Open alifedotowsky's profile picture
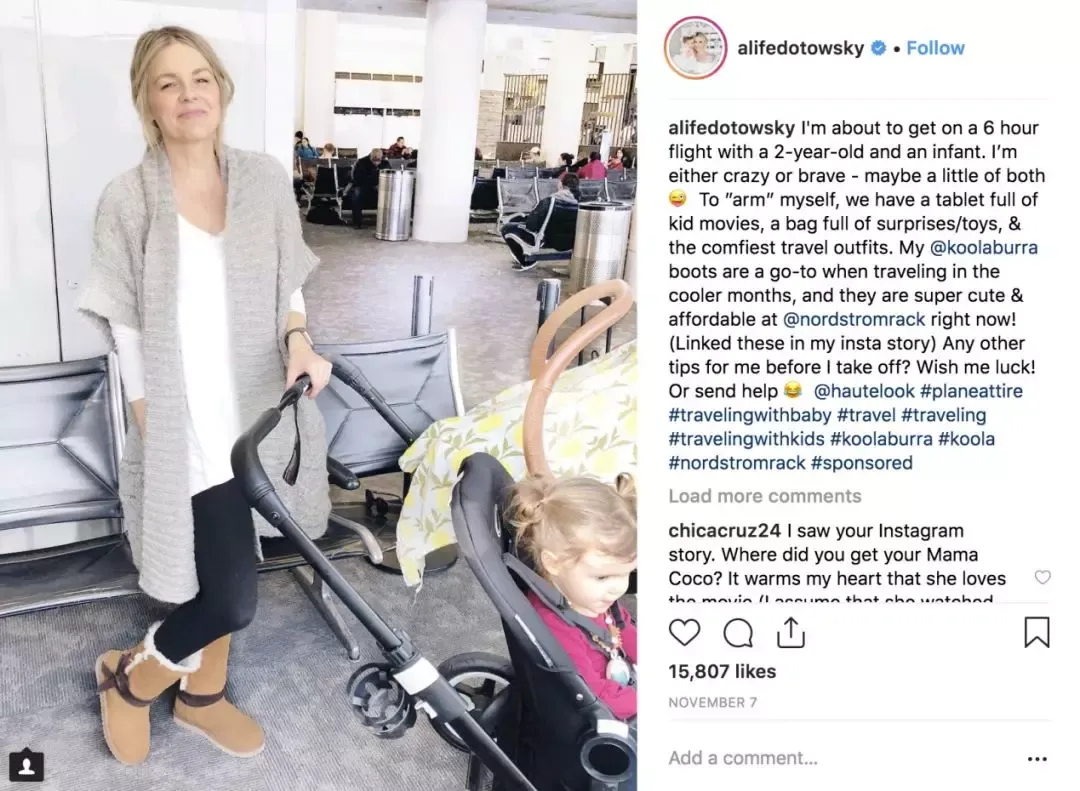 click(x=696, y=48)
